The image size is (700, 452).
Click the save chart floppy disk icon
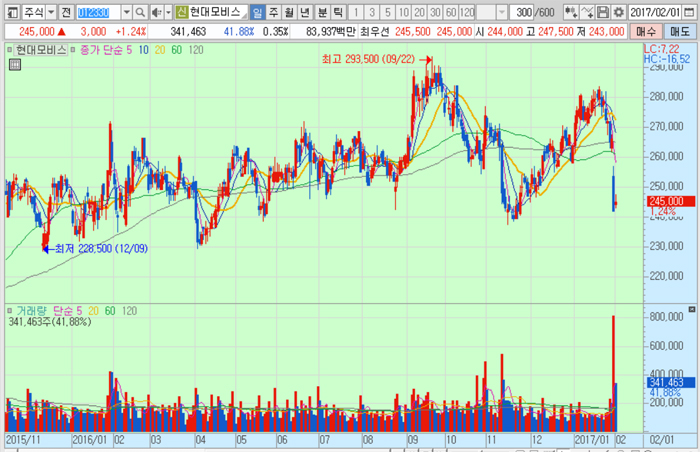(603, 12)
